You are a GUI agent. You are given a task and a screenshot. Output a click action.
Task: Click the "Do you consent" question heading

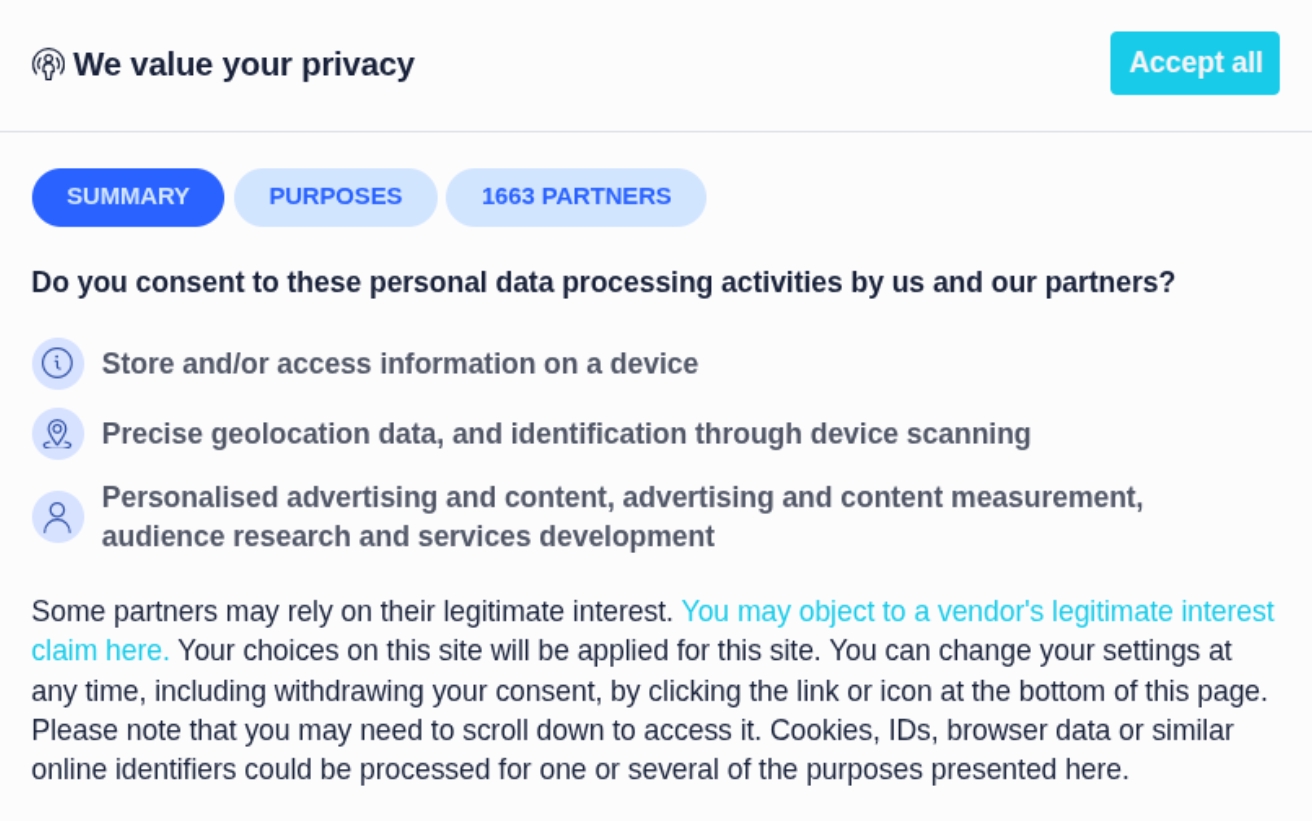click(603, 283)
